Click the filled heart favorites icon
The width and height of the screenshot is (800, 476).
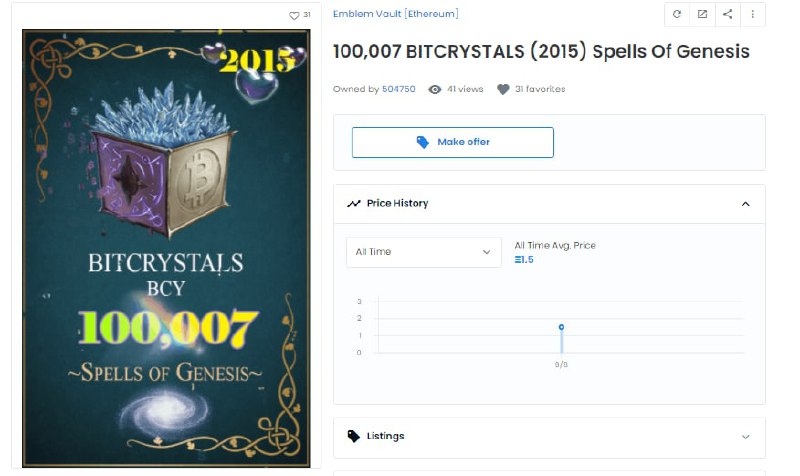(x=503, y=90)
